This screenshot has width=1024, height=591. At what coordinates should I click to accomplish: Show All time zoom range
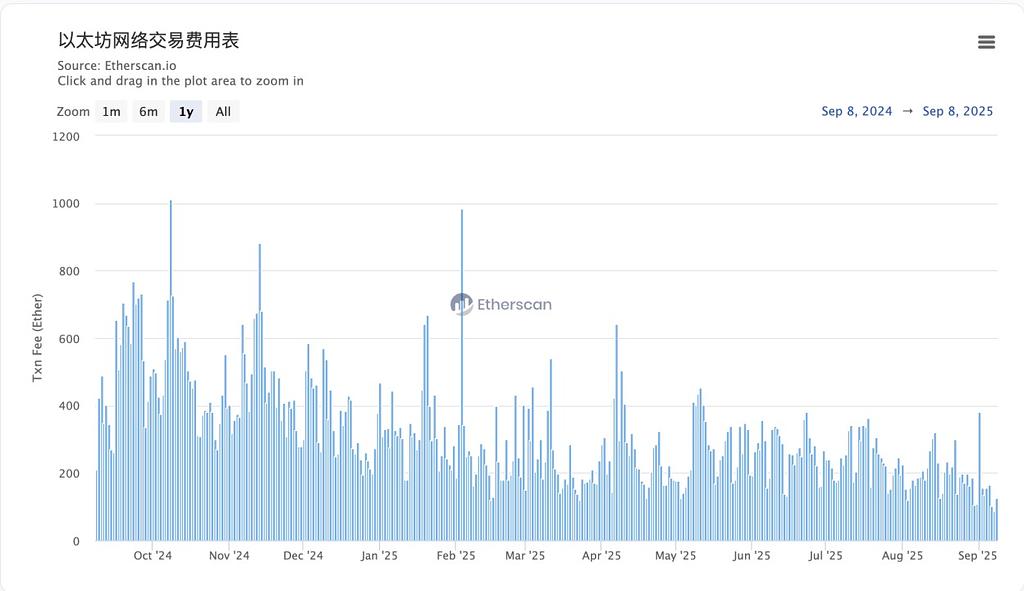223,112
